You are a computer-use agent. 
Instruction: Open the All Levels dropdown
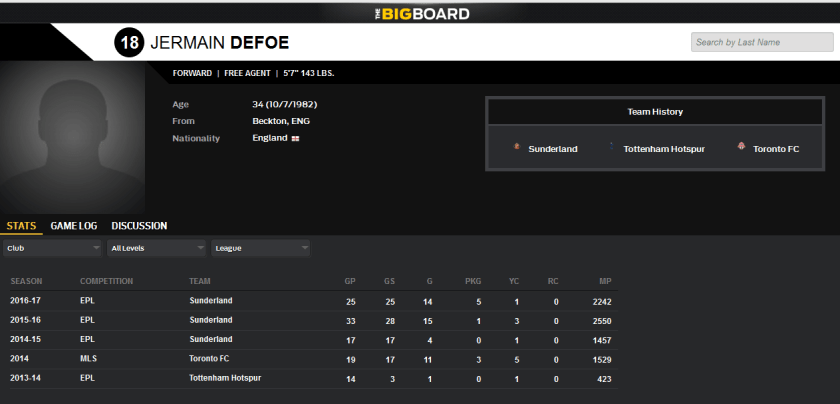(x=156, y=248)
